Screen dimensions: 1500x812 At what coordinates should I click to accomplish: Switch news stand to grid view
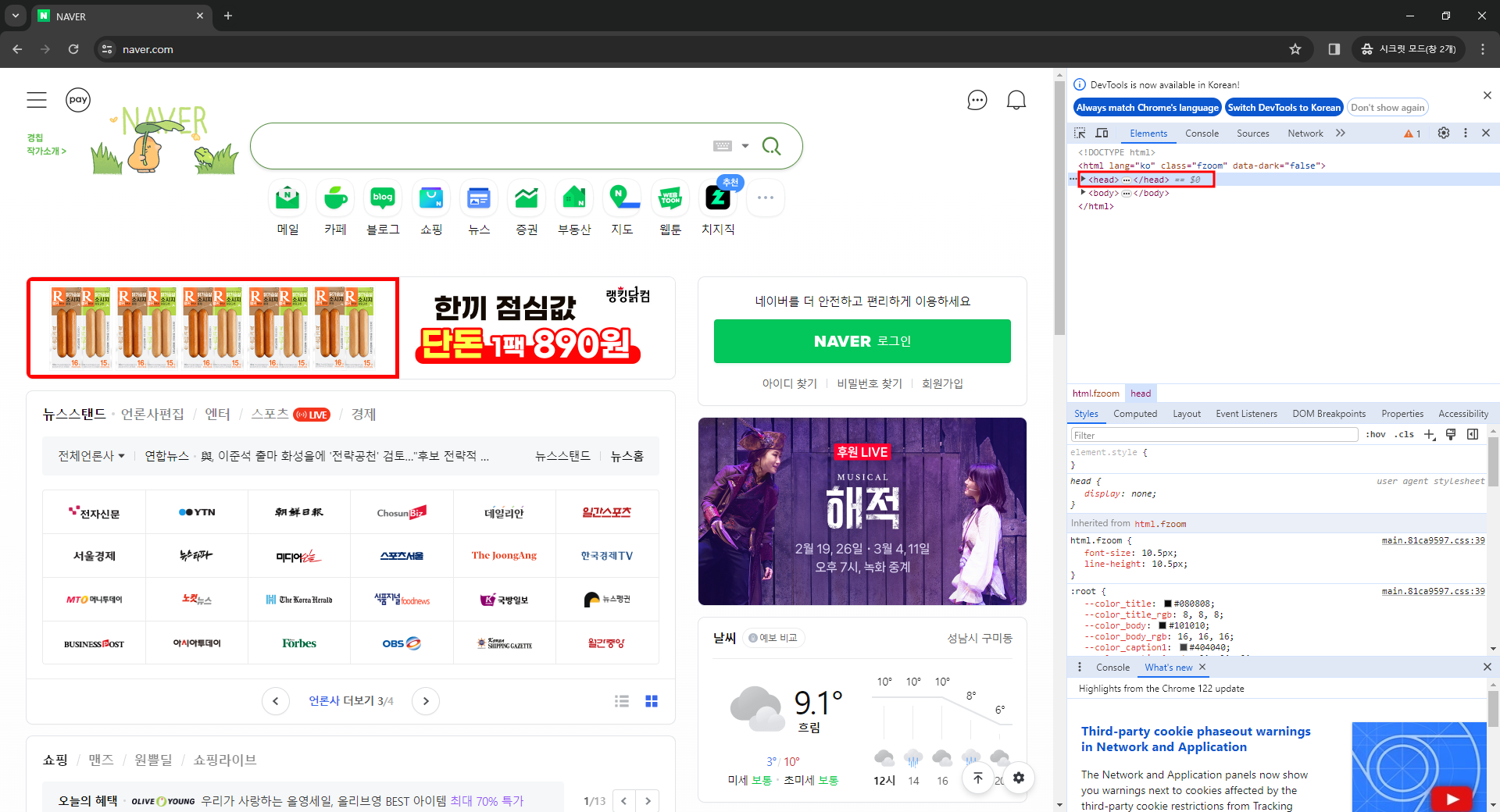coord(652,701)
